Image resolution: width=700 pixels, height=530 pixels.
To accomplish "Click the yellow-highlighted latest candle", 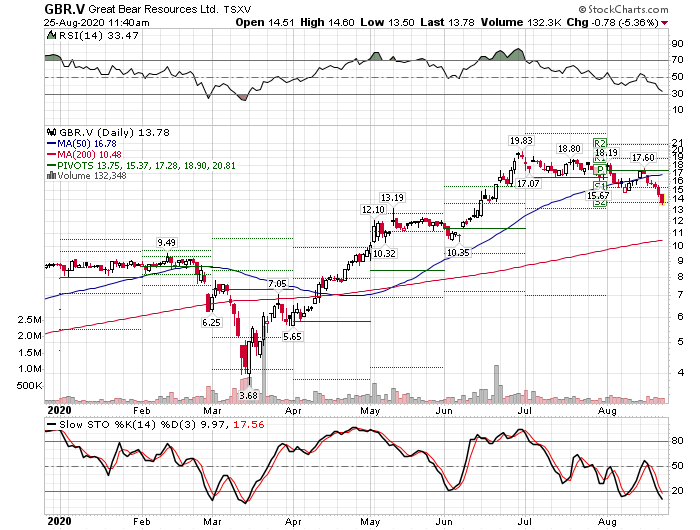I will click(x=662, y=200).
